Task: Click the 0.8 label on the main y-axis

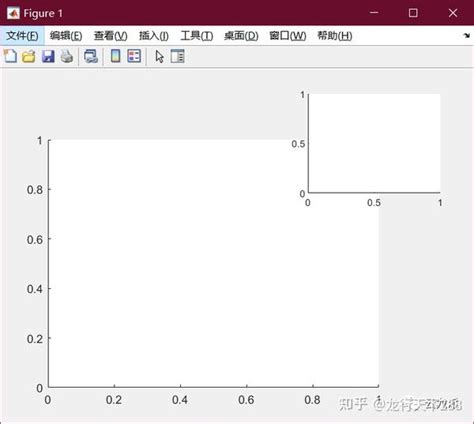Action: tap(35, 190)
